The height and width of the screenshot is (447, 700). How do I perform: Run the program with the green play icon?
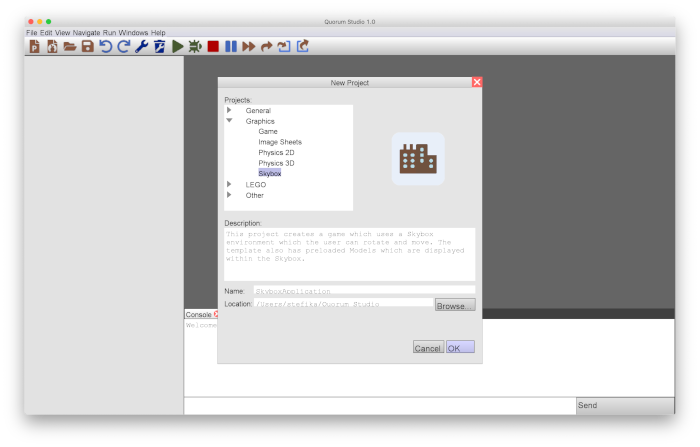[x=178, y=46]
